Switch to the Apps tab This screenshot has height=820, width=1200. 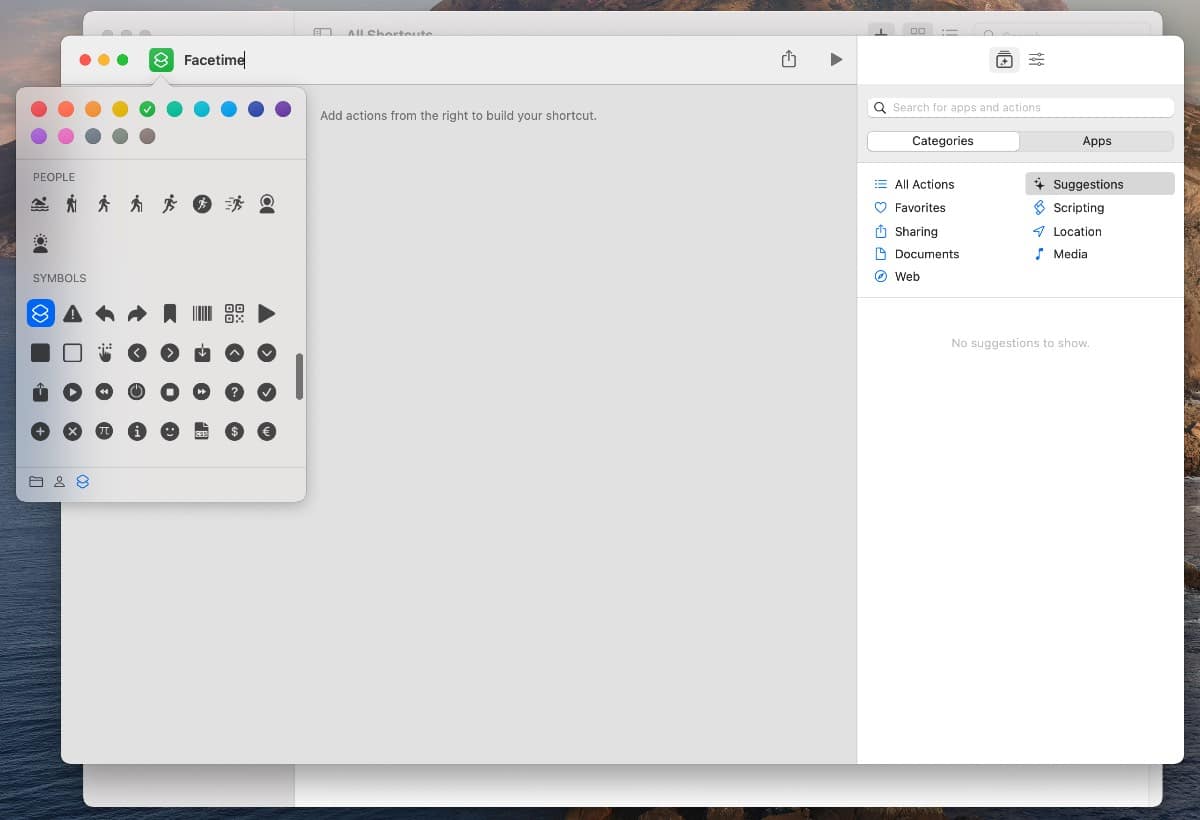pos(1096,141)
